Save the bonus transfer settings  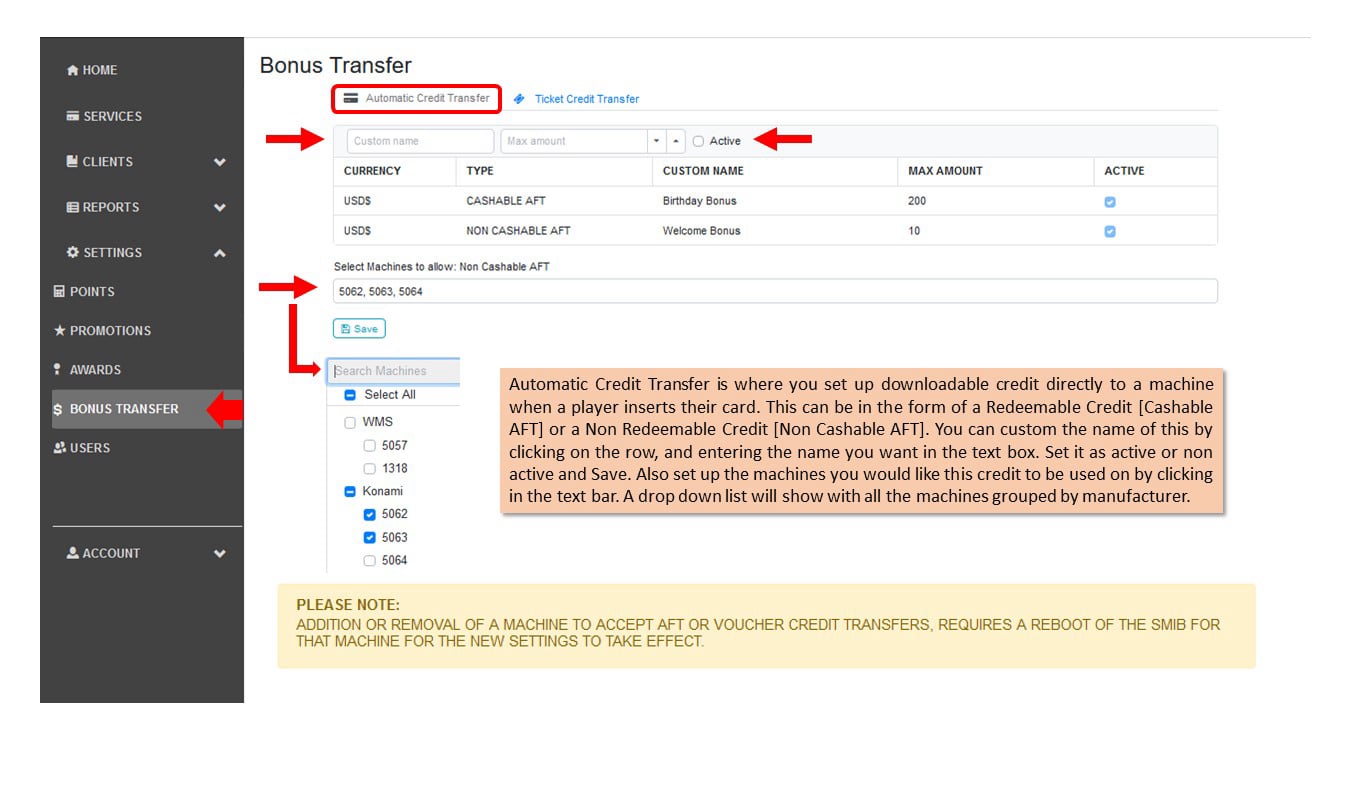click(x=359, y=328)
